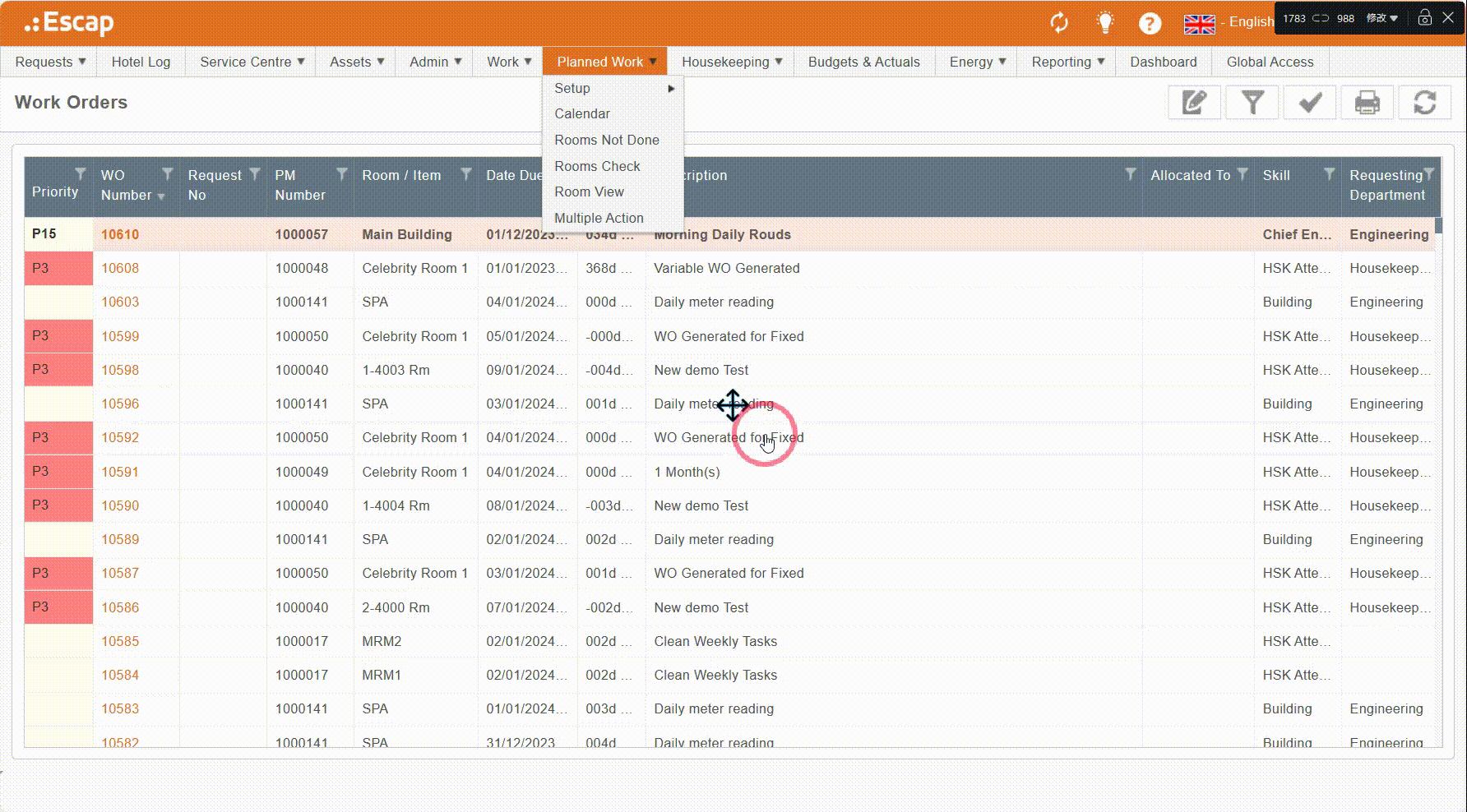This screenshot has width=1467, height=812.
Task: Open work order 10610
Action: click(120, 234)
